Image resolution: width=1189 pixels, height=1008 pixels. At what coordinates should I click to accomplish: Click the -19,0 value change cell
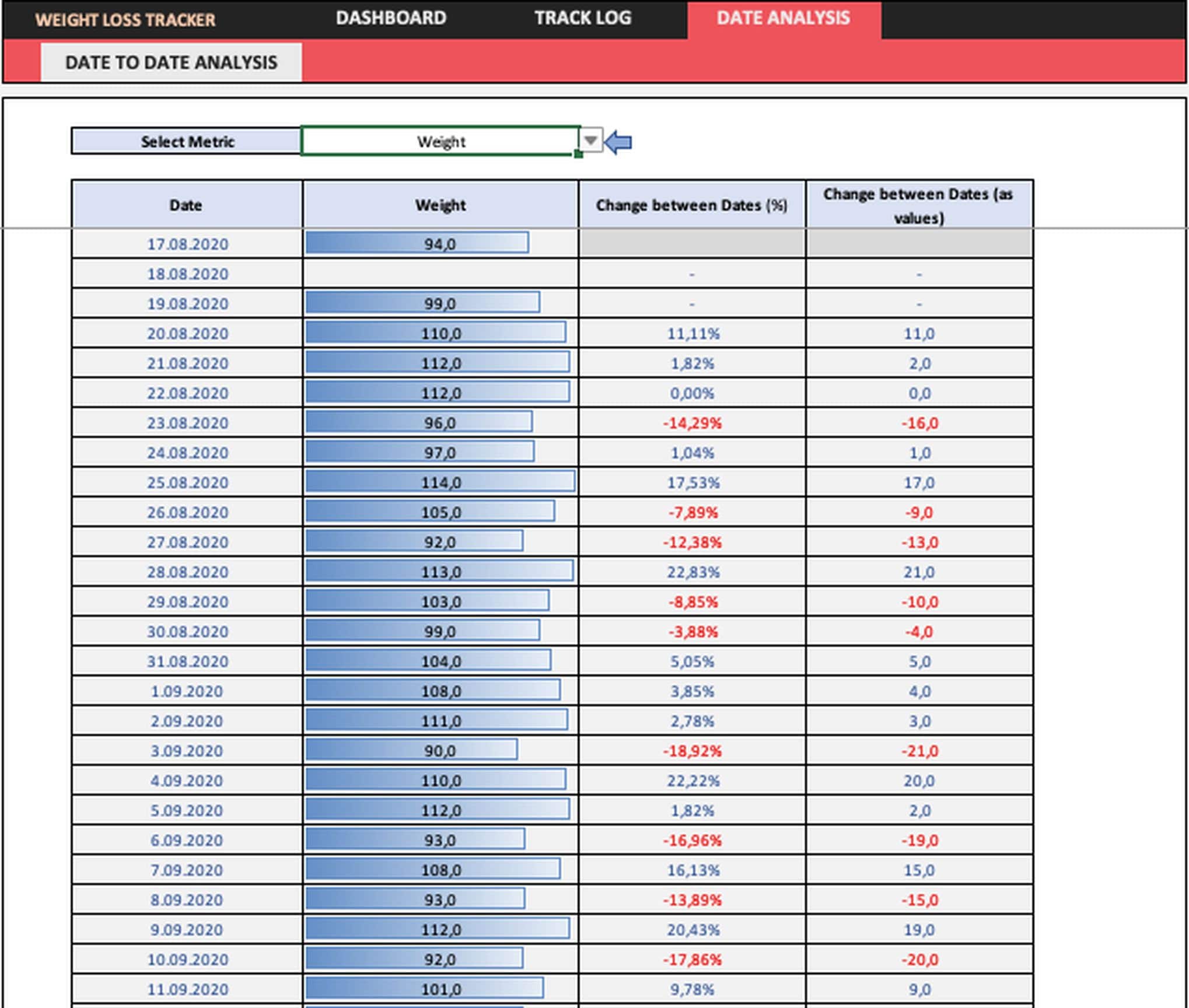click(x=920, y=840)
